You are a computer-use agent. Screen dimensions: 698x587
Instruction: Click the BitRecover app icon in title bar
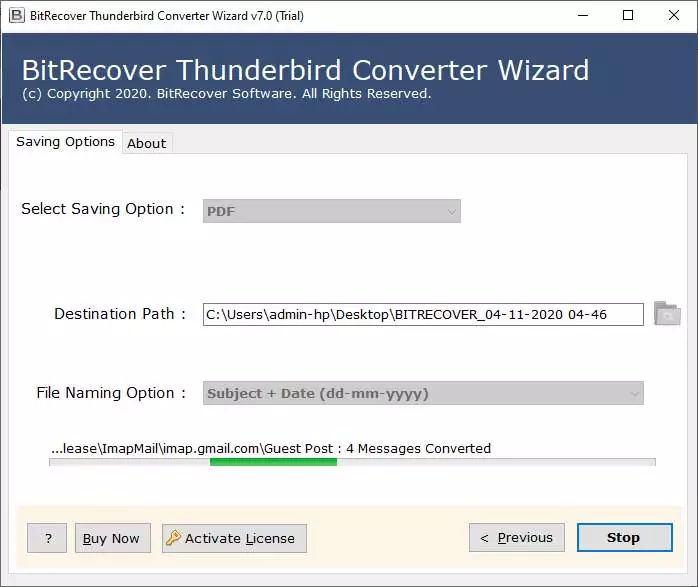(x=15, y=15)
